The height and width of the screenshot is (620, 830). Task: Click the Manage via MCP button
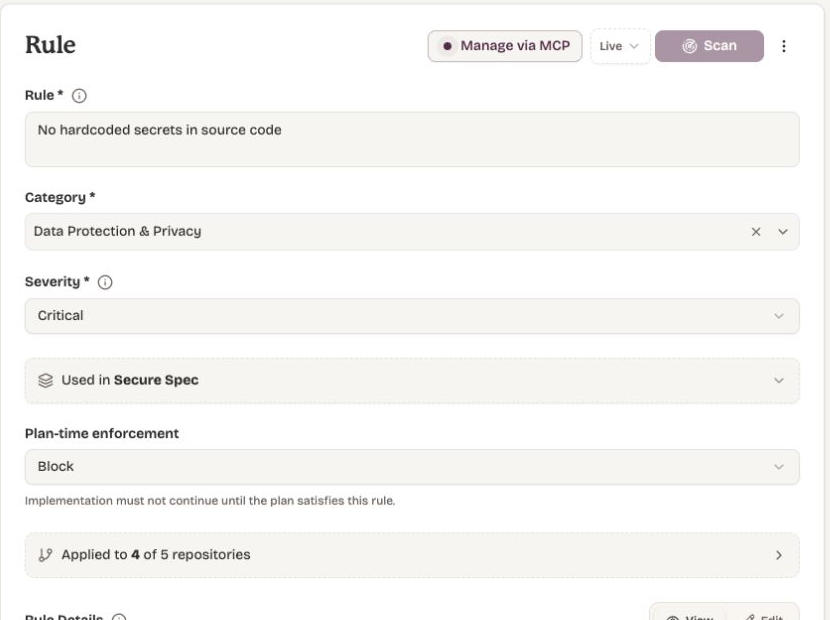coord(505,46)
